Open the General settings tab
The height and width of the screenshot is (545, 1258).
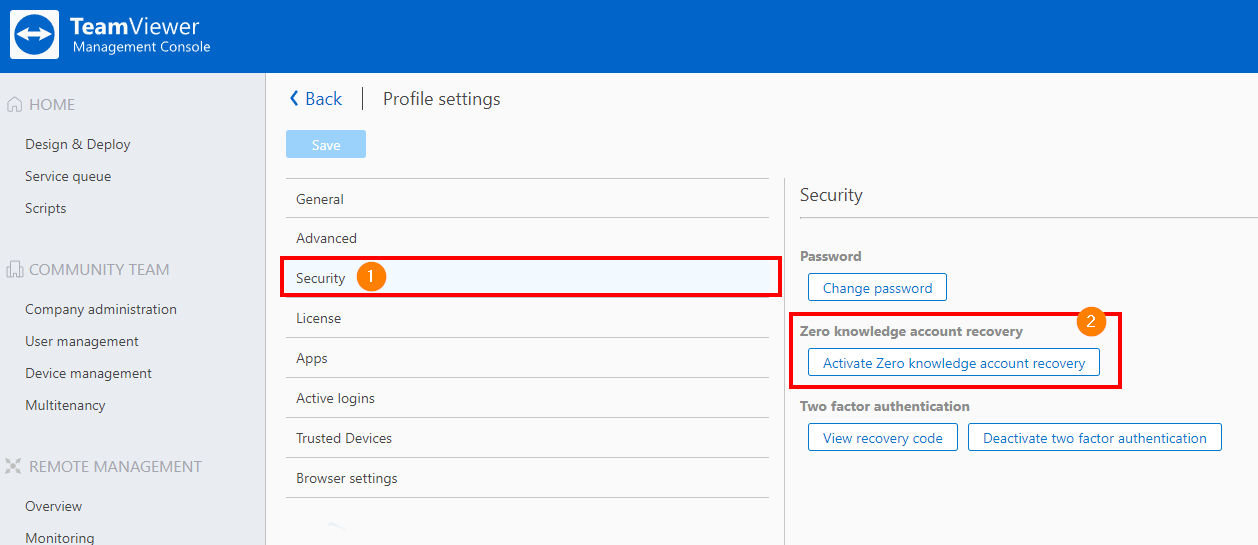(527, 199)
